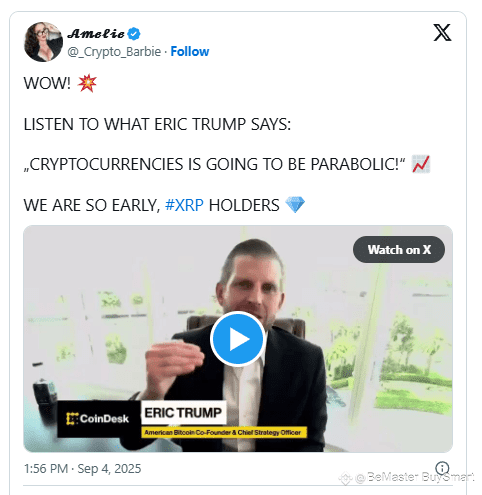The image size is (482, 495).
Task: Click the info icon beside the timestamp
Action: [442, 468]
